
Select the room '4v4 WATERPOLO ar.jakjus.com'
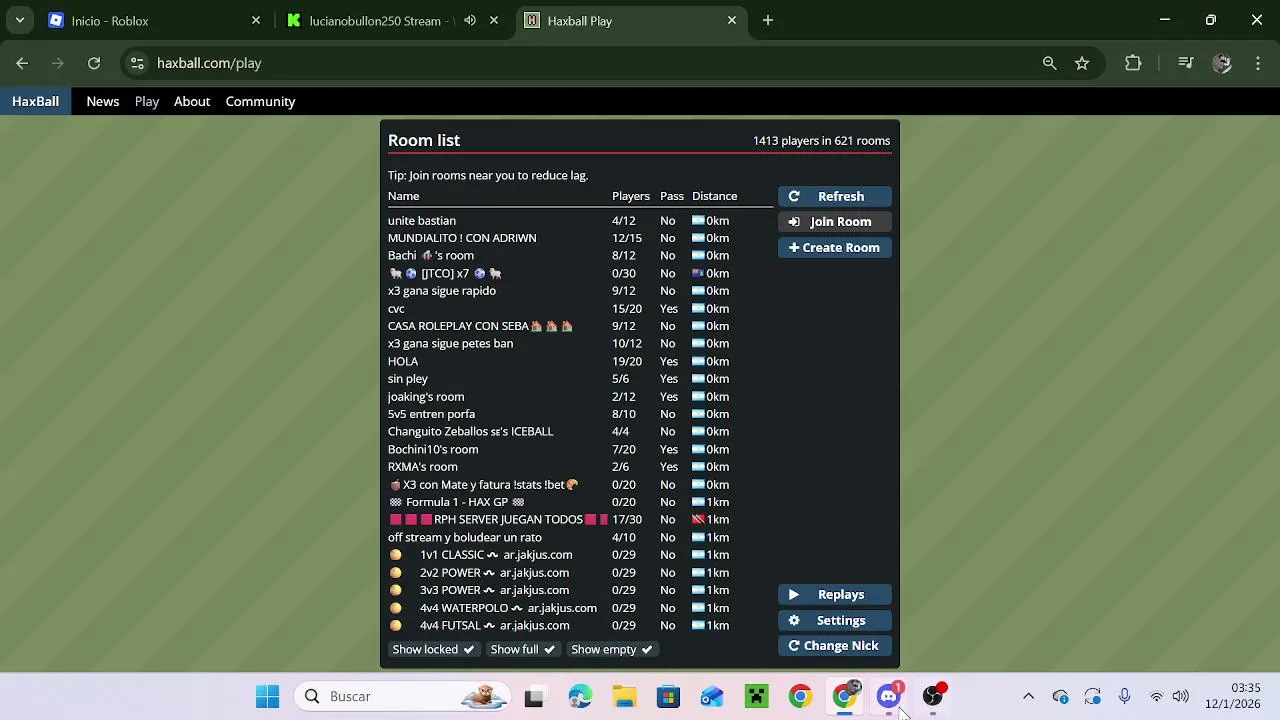tap(580, 608)
